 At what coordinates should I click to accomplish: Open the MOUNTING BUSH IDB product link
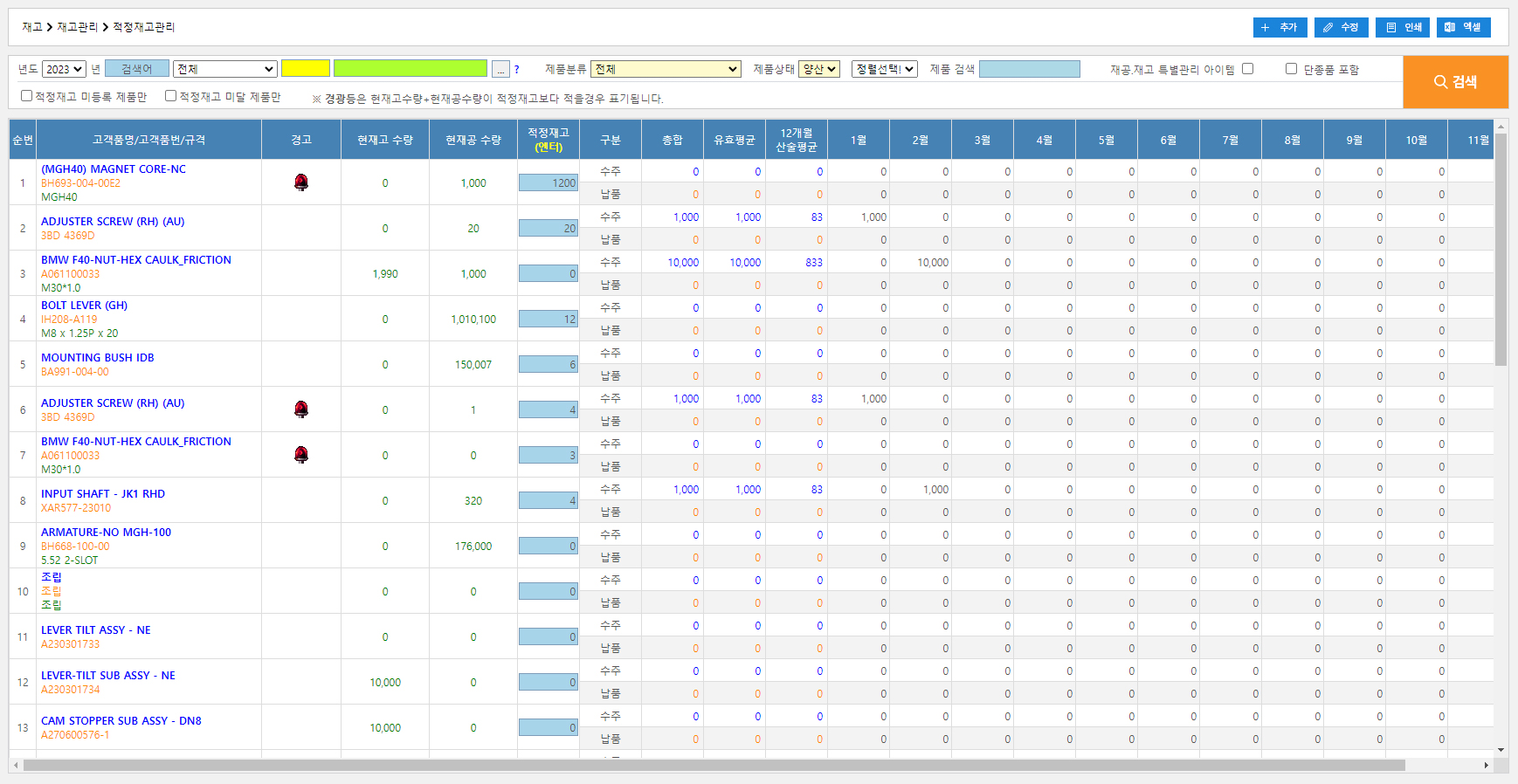coord(98,357)
